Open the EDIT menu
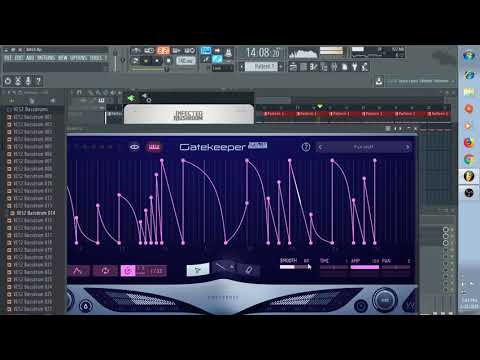Viewport: 480px width, 360px height. [x=18, y=58]
